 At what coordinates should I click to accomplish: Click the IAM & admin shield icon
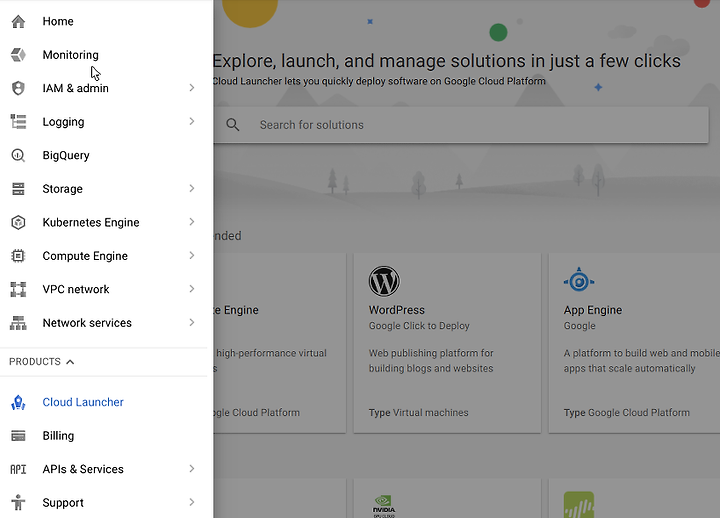(18, 88)
